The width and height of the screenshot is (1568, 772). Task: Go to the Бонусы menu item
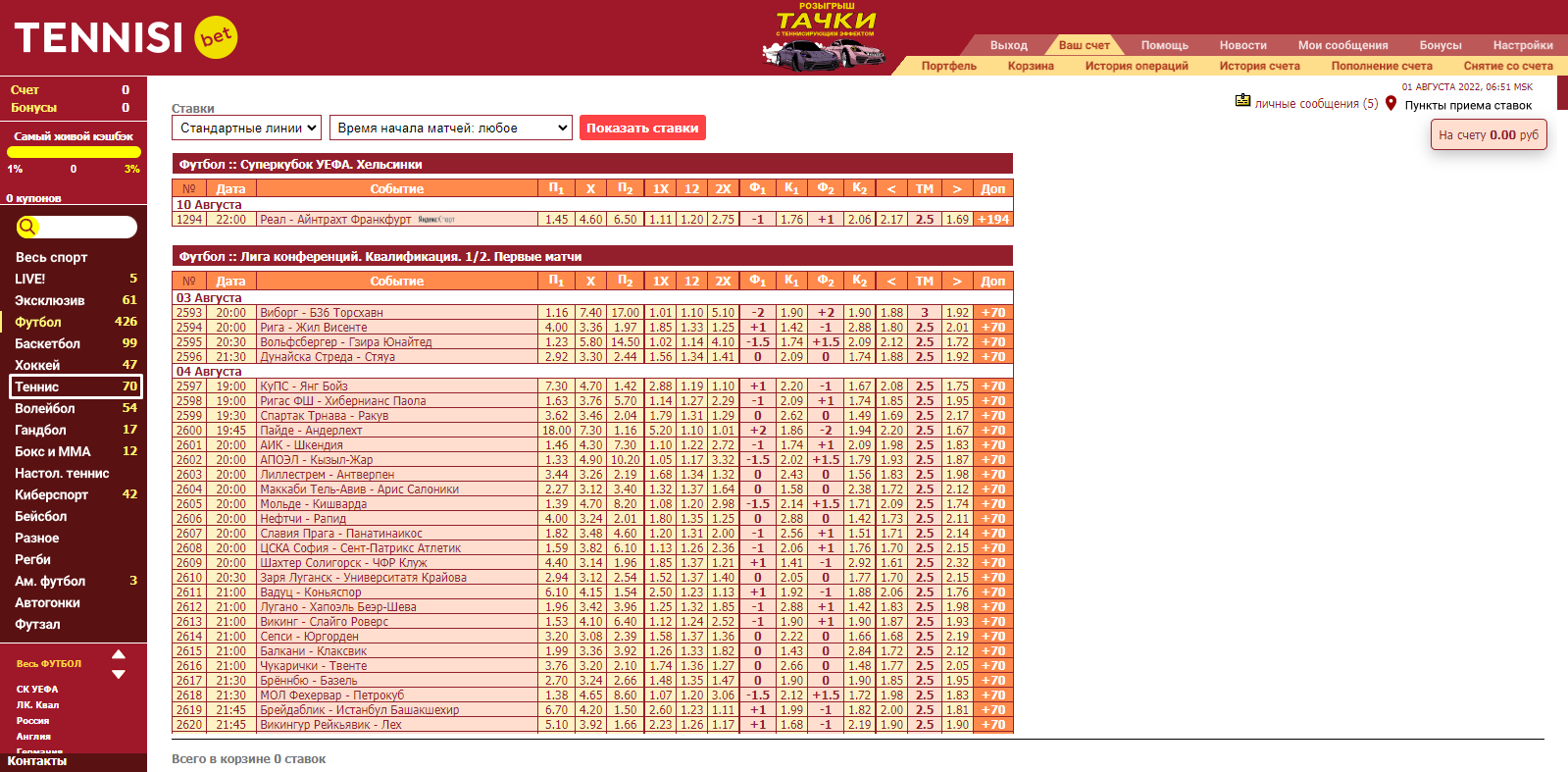[1440, 45]
